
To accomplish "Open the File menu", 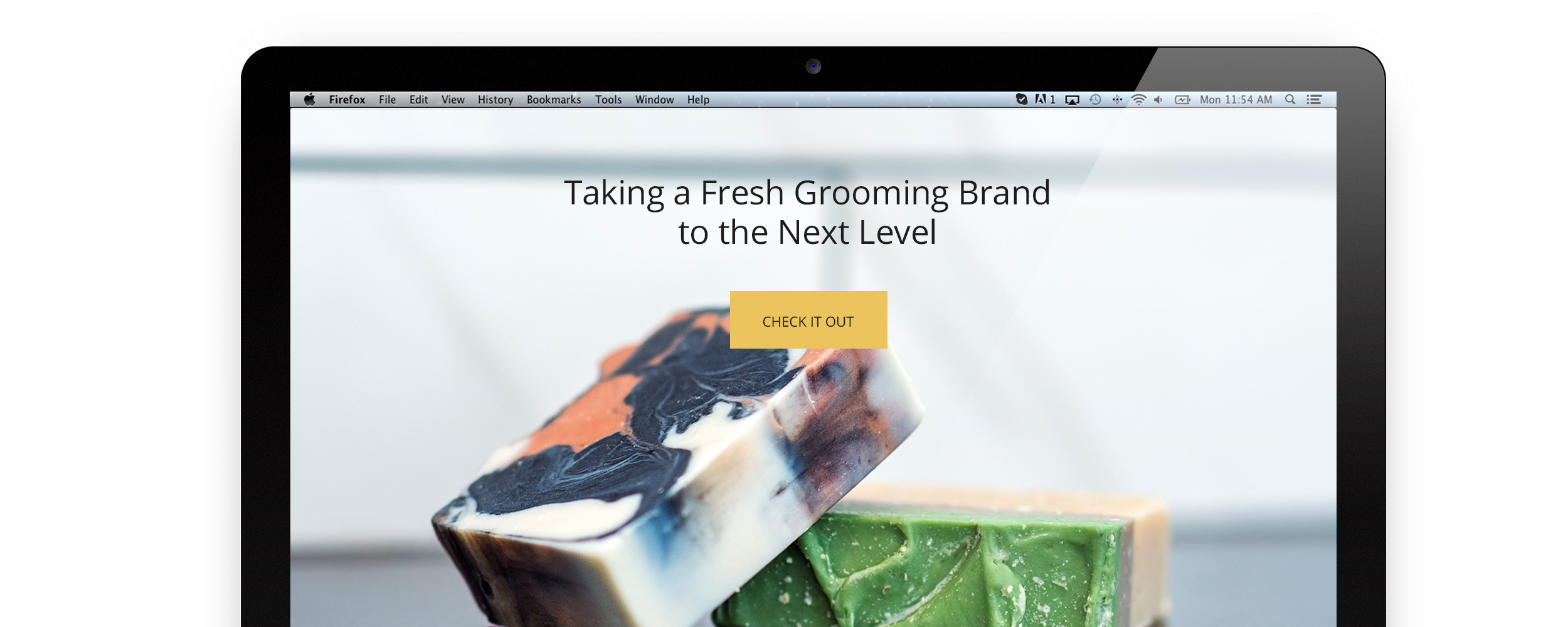I will 387,100.
